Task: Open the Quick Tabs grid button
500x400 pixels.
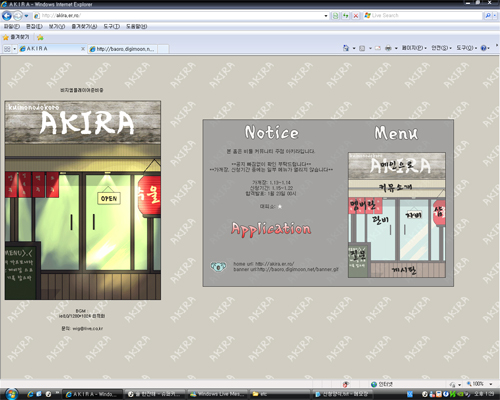Action: click(x=7, y=49)
